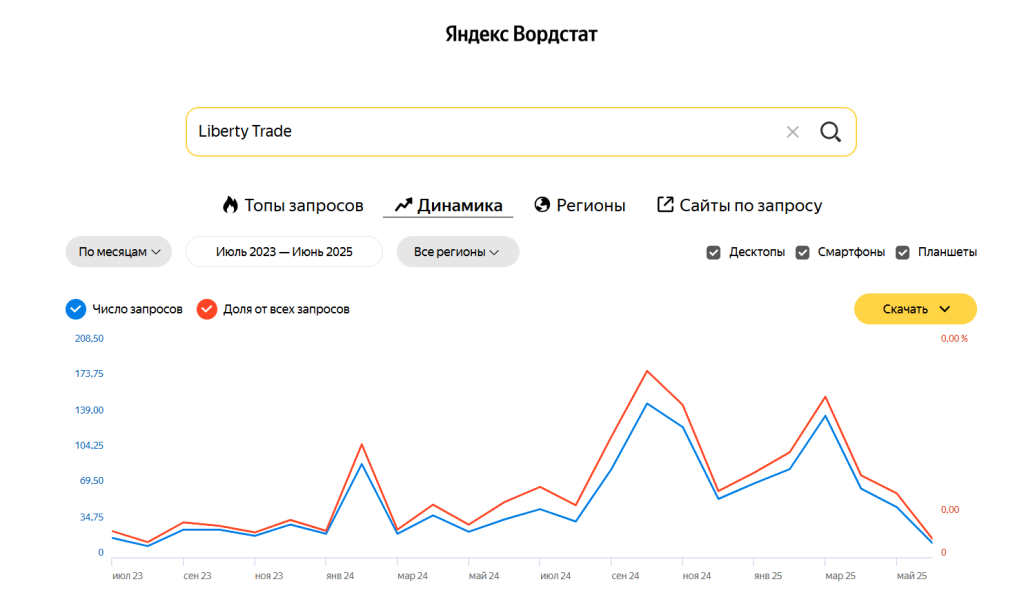The width and height of the screenshot is (1024, 604).
Task: Toggle the red Доля от всех запросов series
Action: tap(207, 309)
